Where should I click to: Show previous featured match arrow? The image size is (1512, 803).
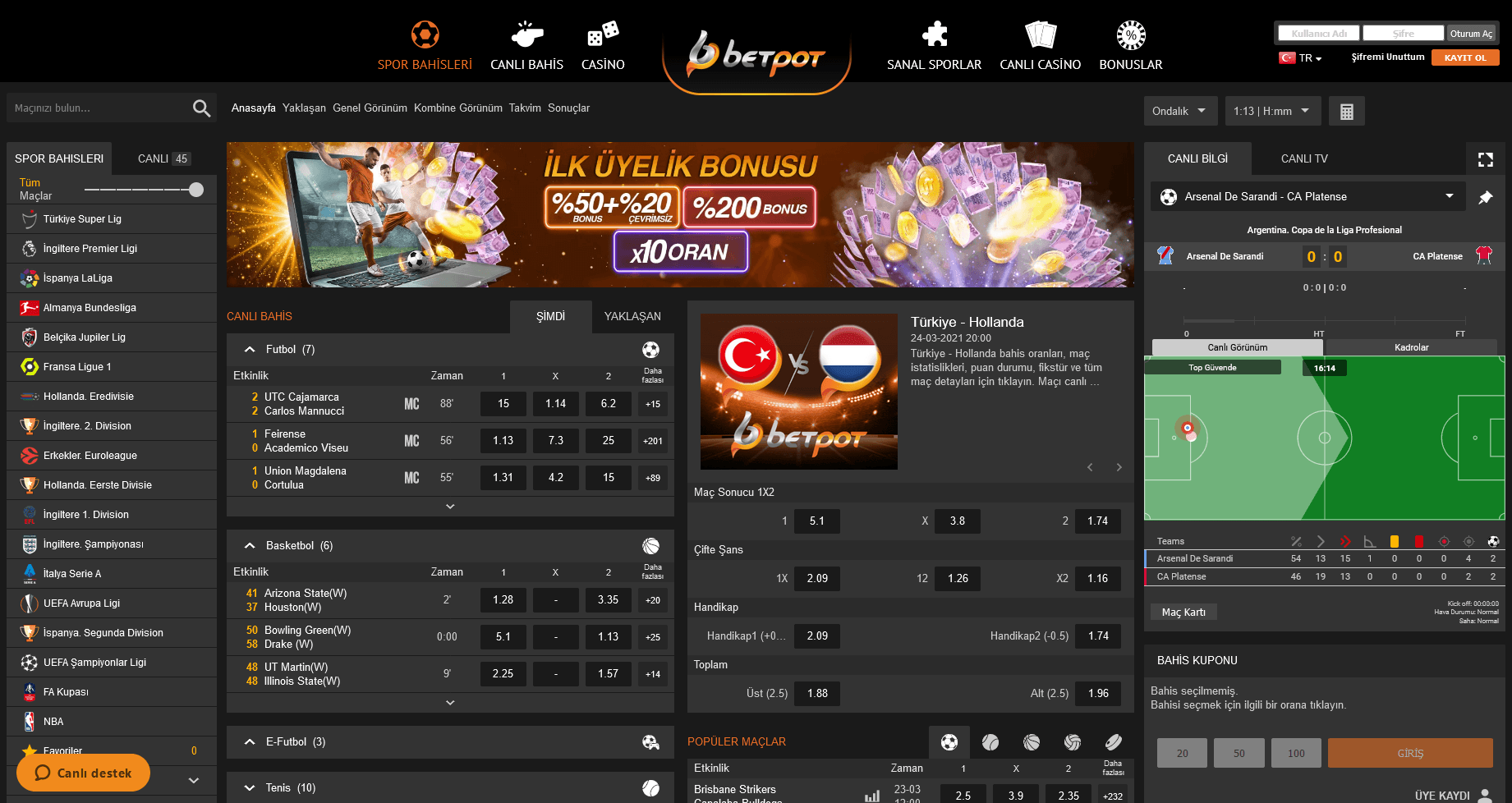(x=1090, y=467)
